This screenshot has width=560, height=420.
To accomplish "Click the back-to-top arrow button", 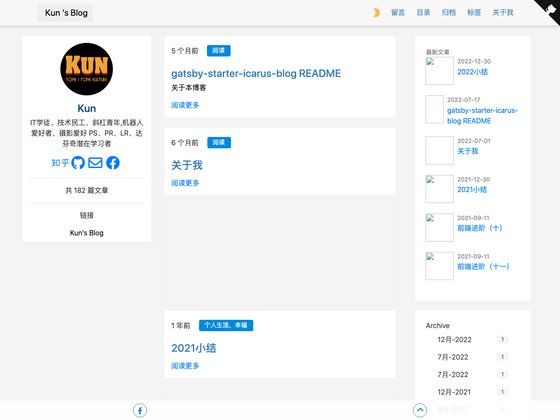I will click(420, 410).
